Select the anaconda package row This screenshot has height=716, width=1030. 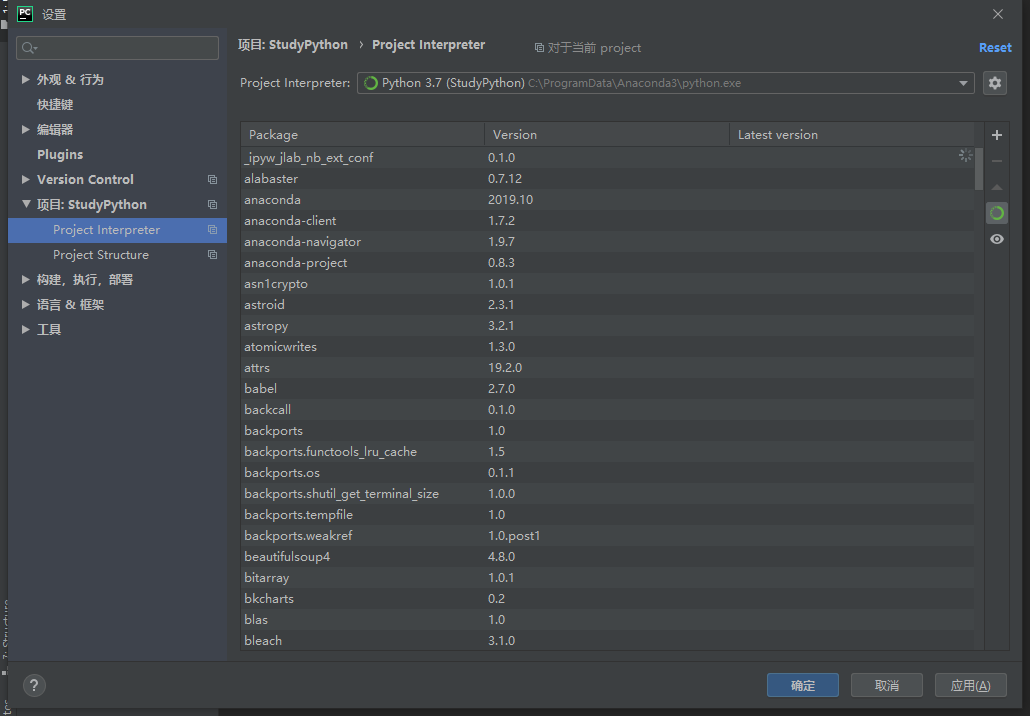coord(608,200)
